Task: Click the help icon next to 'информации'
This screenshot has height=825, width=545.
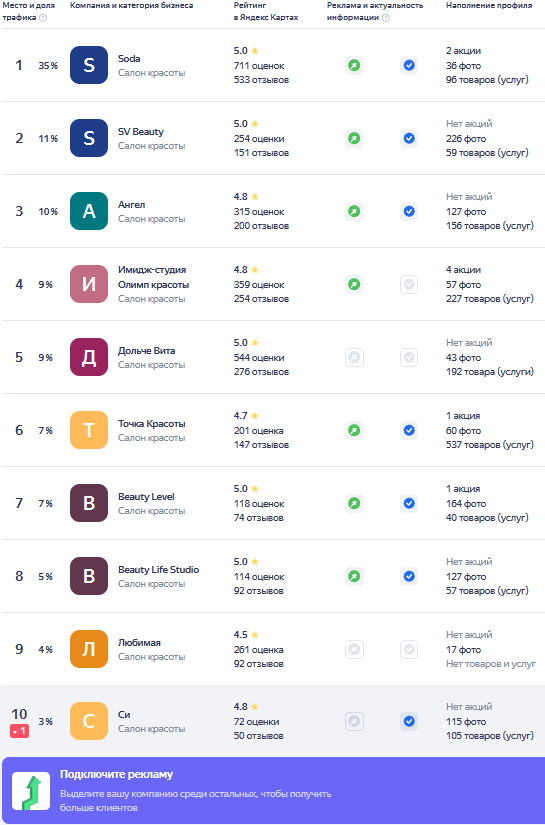Action: tap(386, 18)
